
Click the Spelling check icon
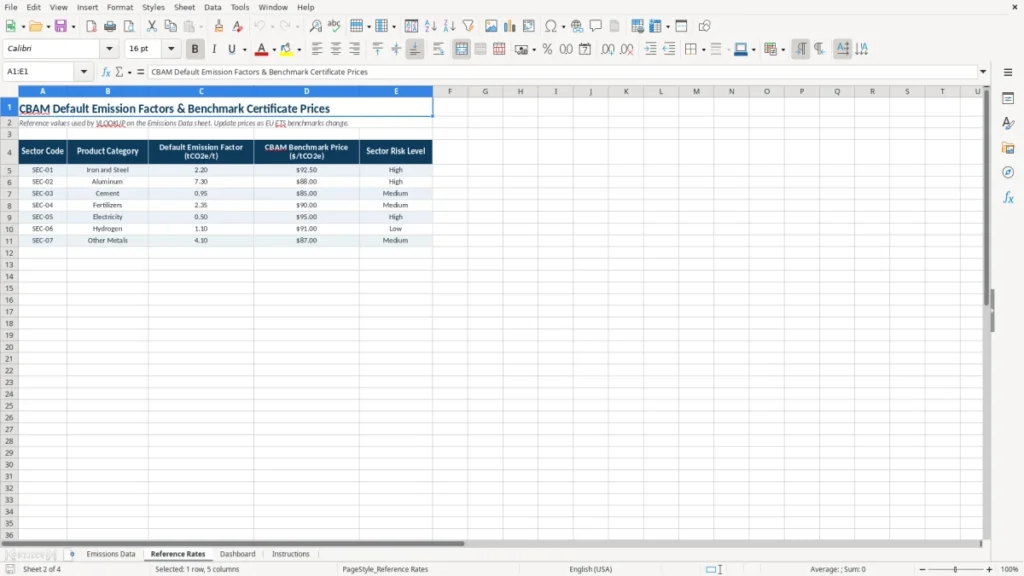click(x=334, y=26)
